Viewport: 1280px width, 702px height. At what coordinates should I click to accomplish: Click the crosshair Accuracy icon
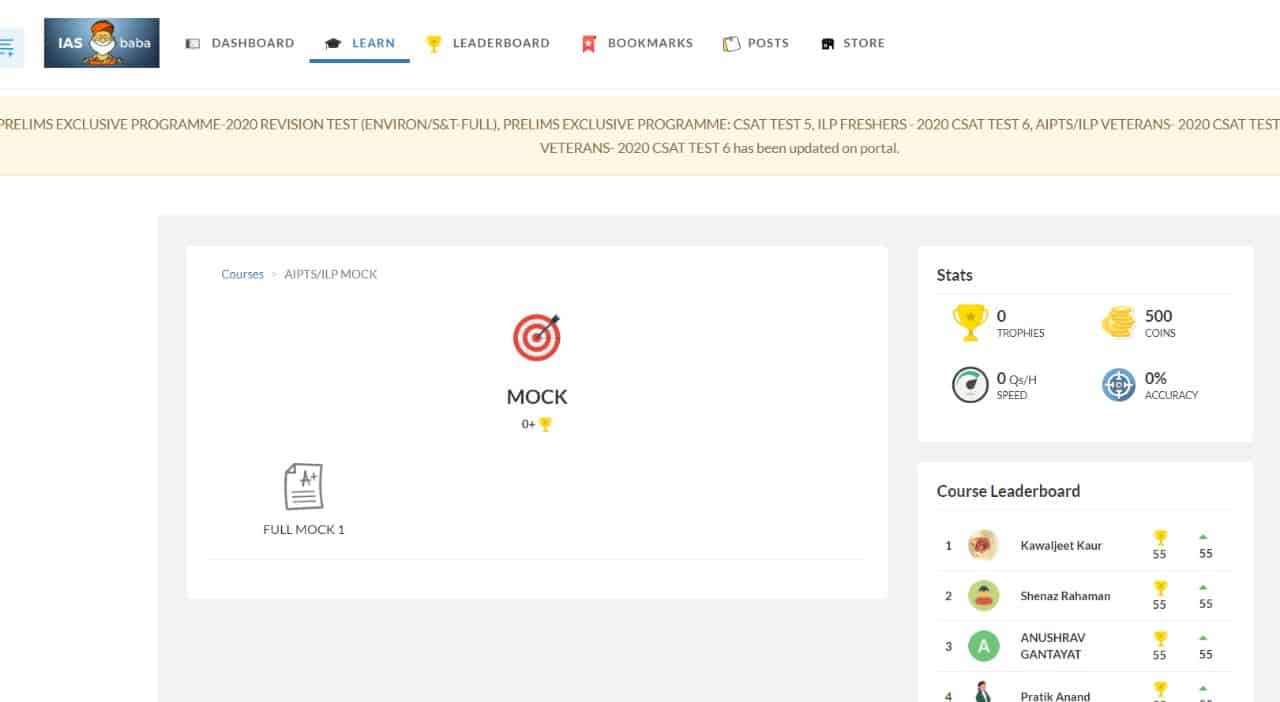coord(1119,385)
